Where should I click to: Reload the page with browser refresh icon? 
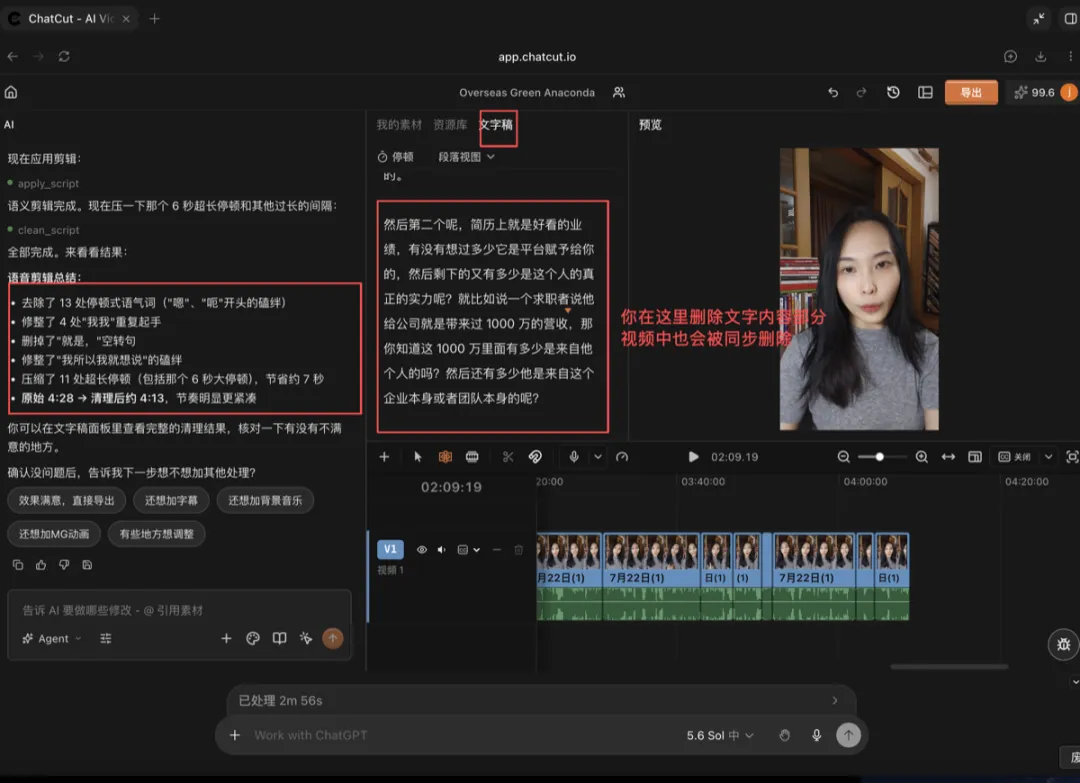pos(64,56)
